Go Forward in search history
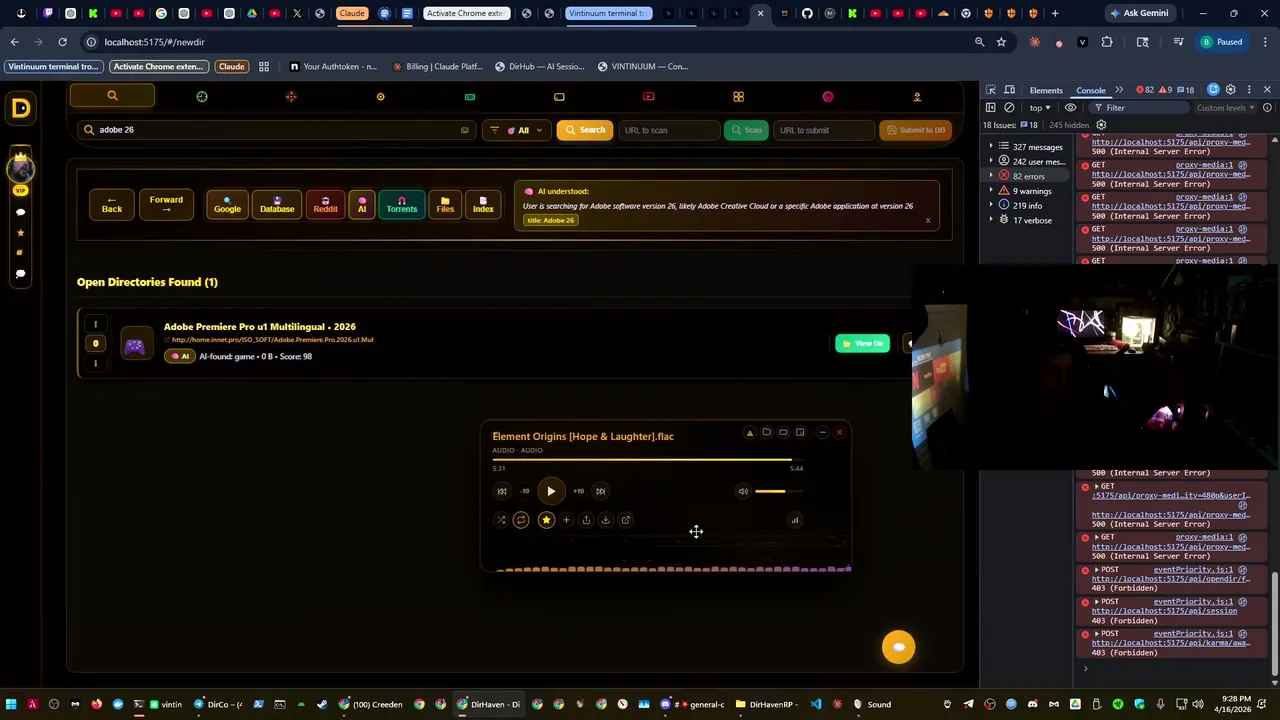This screenshot has height=720, width=1280. tap(166, 204)
